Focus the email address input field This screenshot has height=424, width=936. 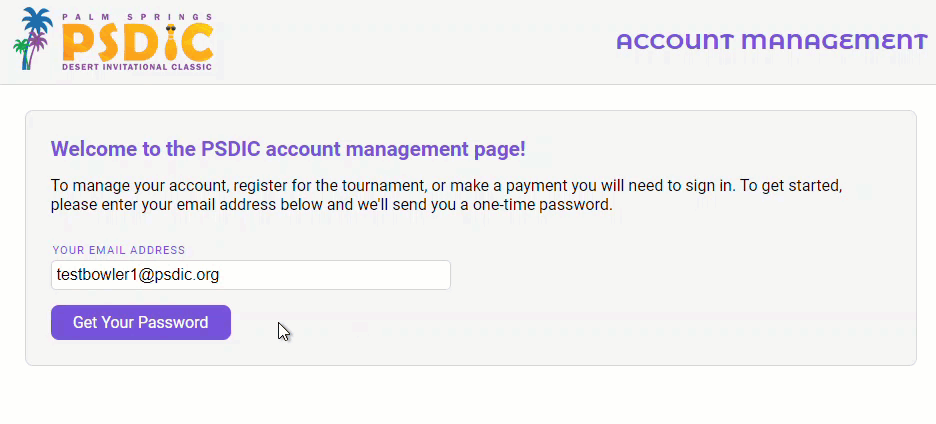click(x=251, y=275)
